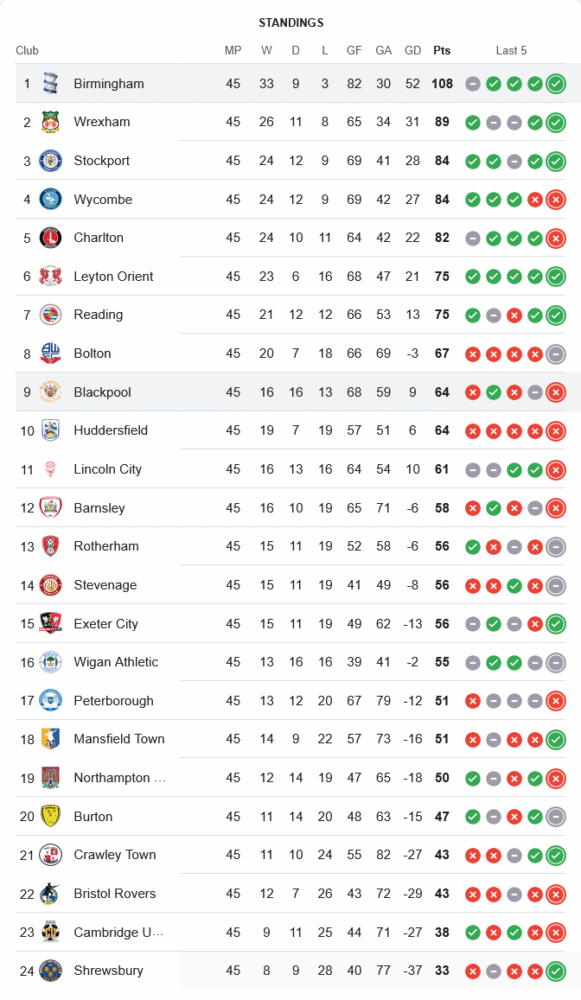Sort standings by Pts column header

click(442, 50)
